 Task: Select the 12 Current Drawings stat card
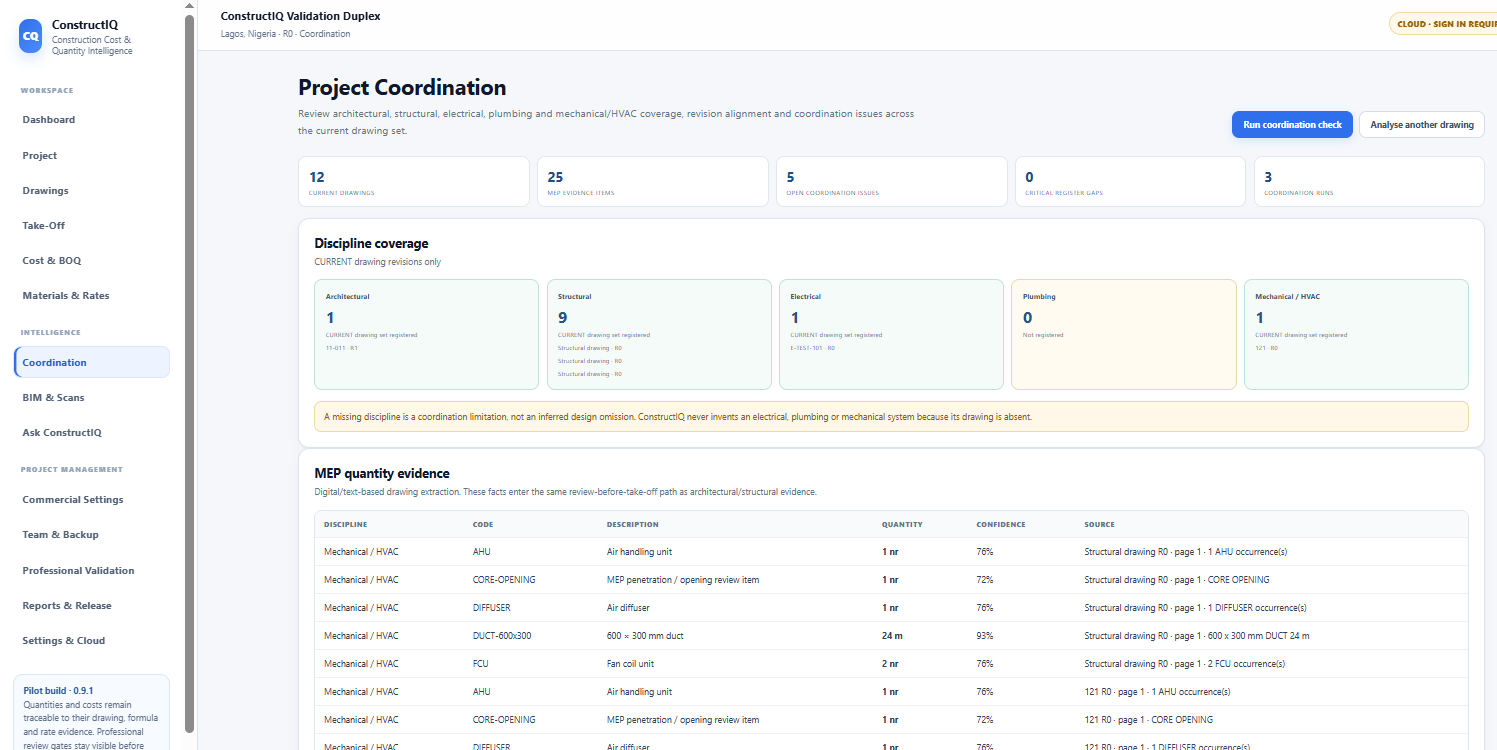pos(414,182)
